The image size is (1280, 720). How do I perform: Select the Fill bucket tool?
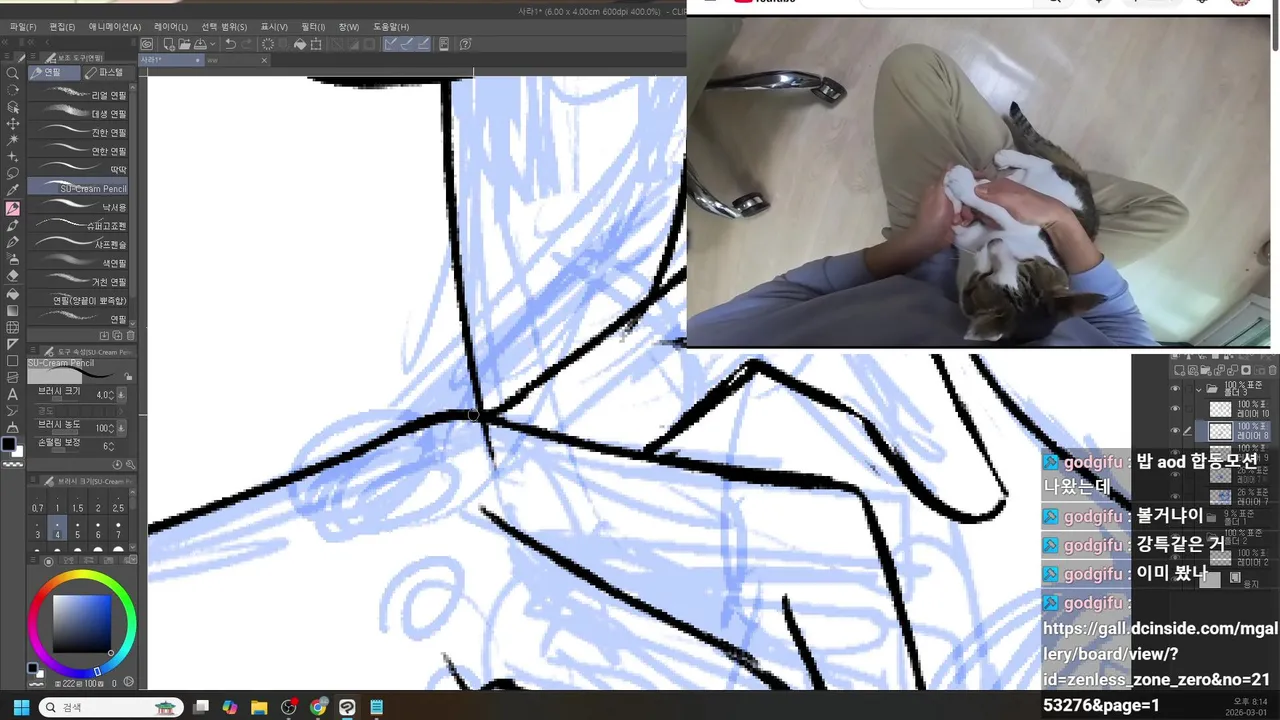click(x=13, y=294)
